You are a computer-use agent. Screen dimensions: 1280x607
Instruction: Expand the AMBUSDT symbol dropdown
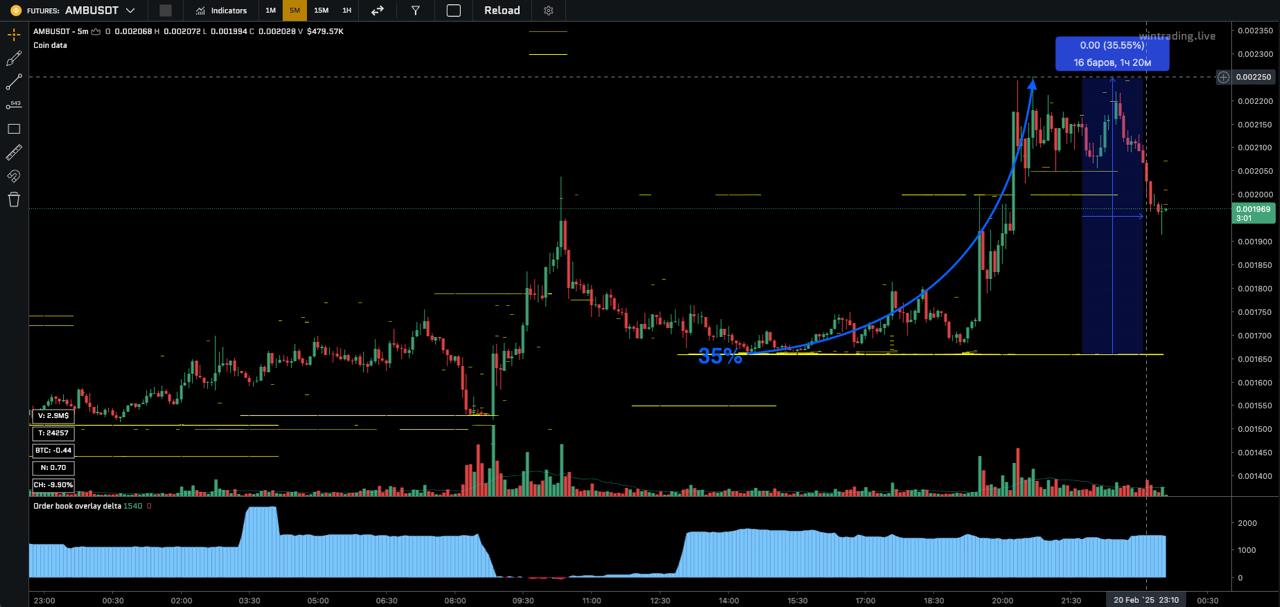coord(130,10)
